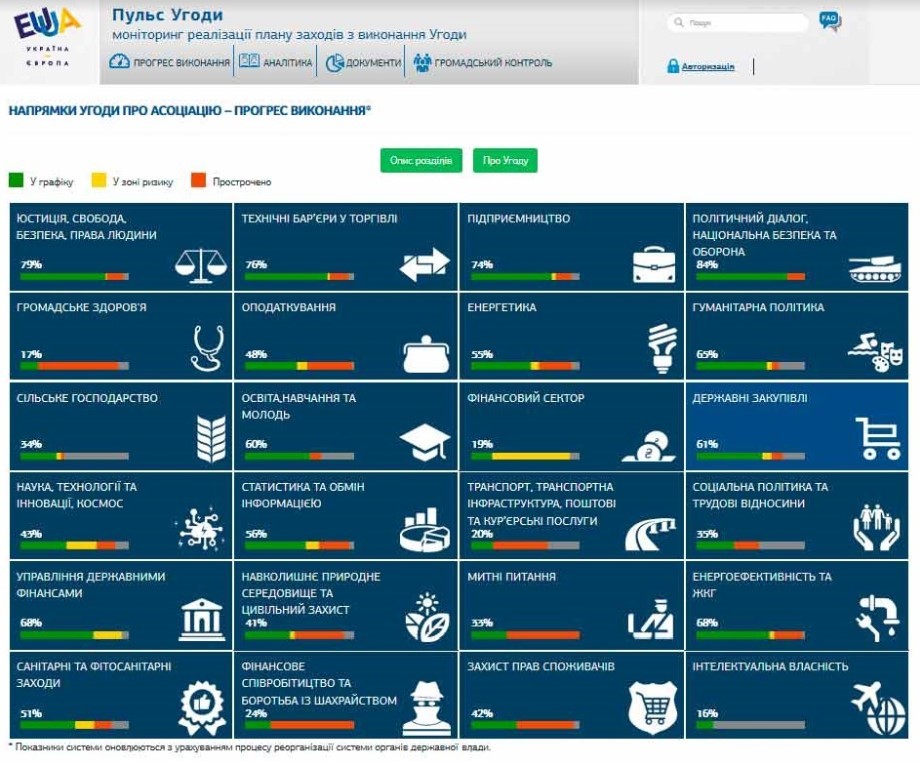
Task: Click the bank building icon for state finances
Action: [x=202, y=619]
